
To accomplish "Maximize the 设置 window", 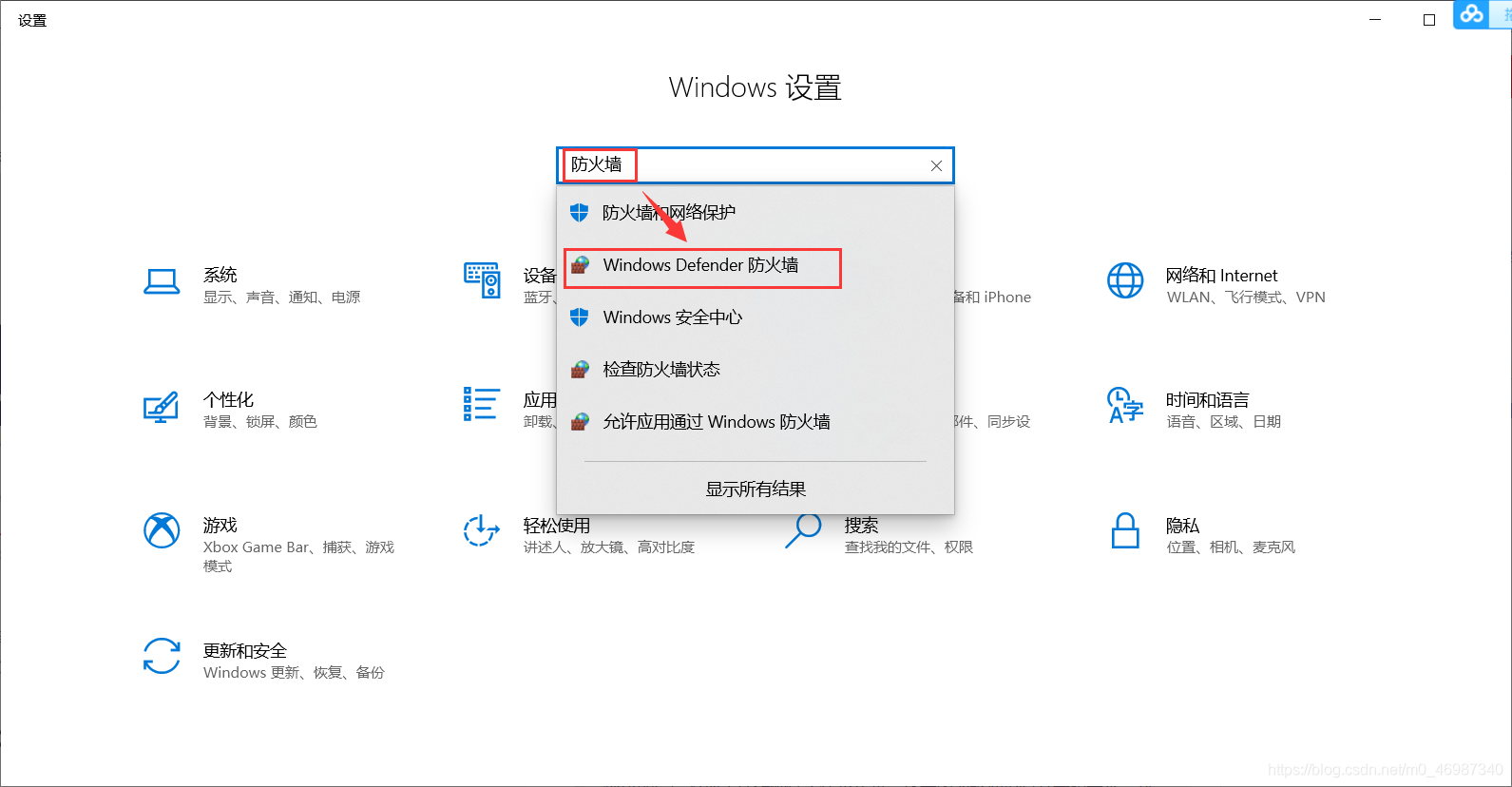I will click(x=1428, y=19).
